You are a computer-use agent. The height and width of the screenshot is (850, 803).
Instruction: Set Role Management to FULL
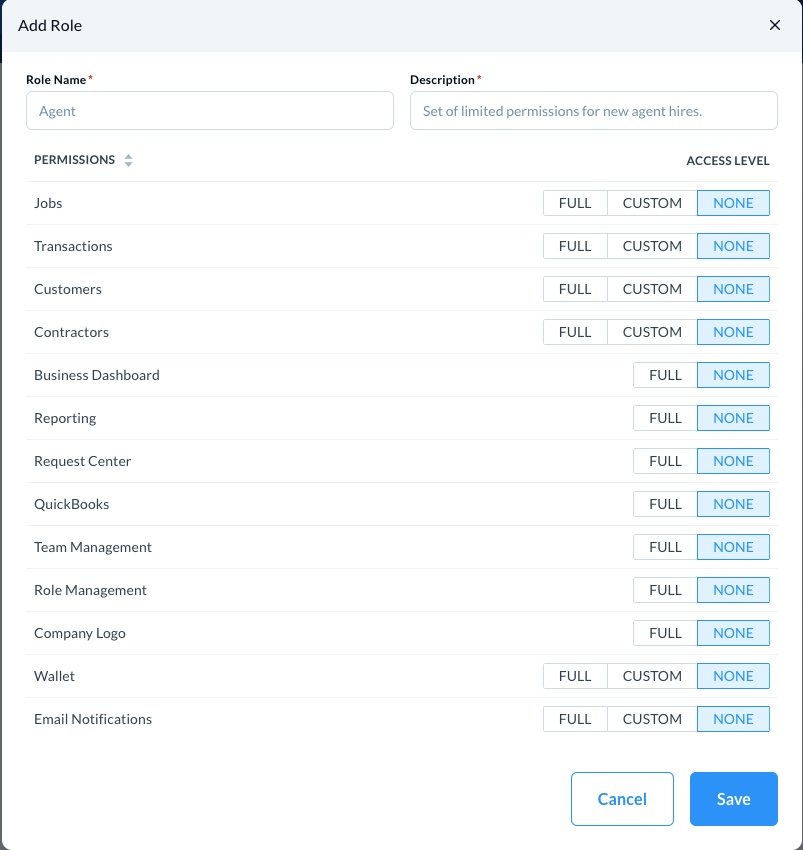coord(665,590)
